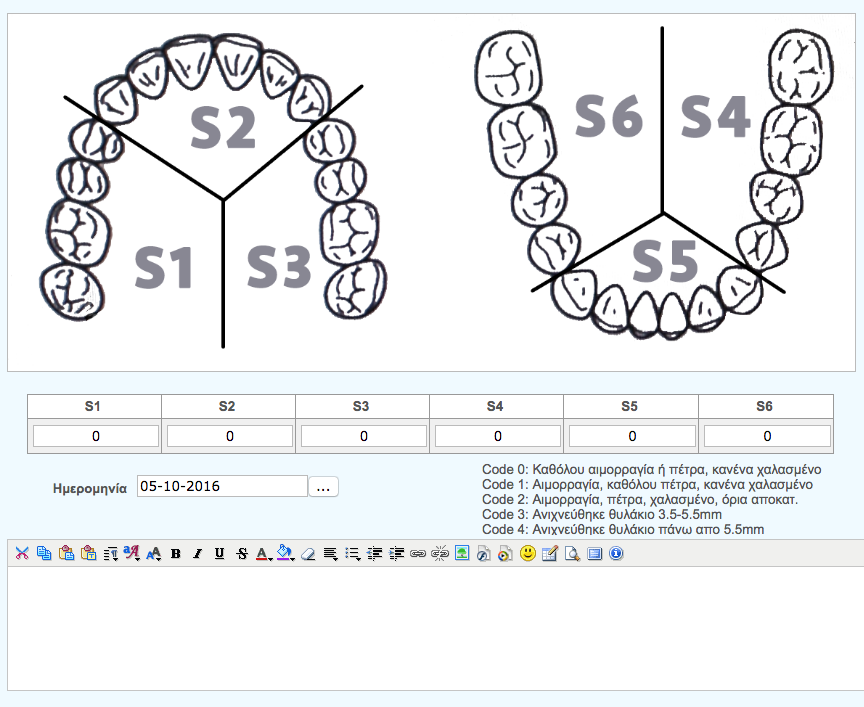Viewport: 864px width, 707px height.
Task: Click the S1 column header
Action: tap(93, 406)
